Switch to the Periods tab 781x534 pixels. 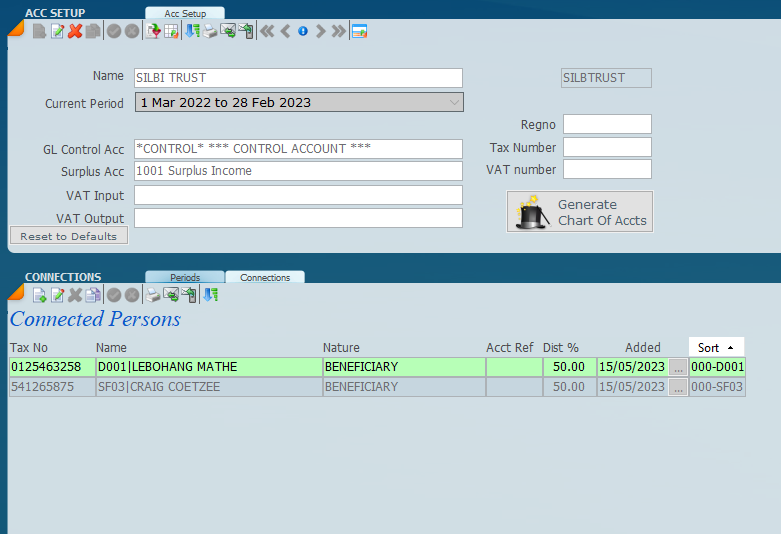coord(184,277)
